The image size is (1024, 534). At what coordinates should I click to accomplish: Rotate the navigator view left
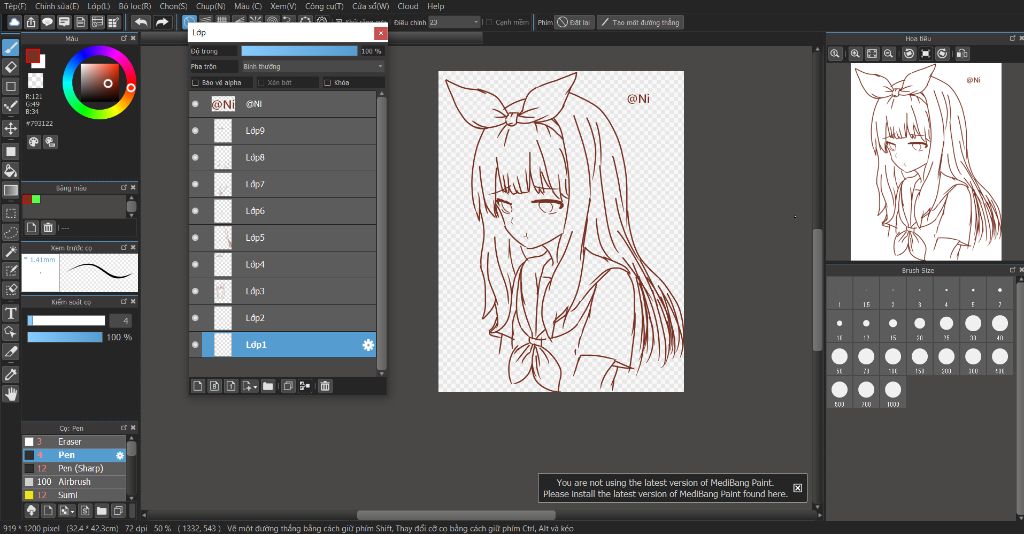coord(908,54)
